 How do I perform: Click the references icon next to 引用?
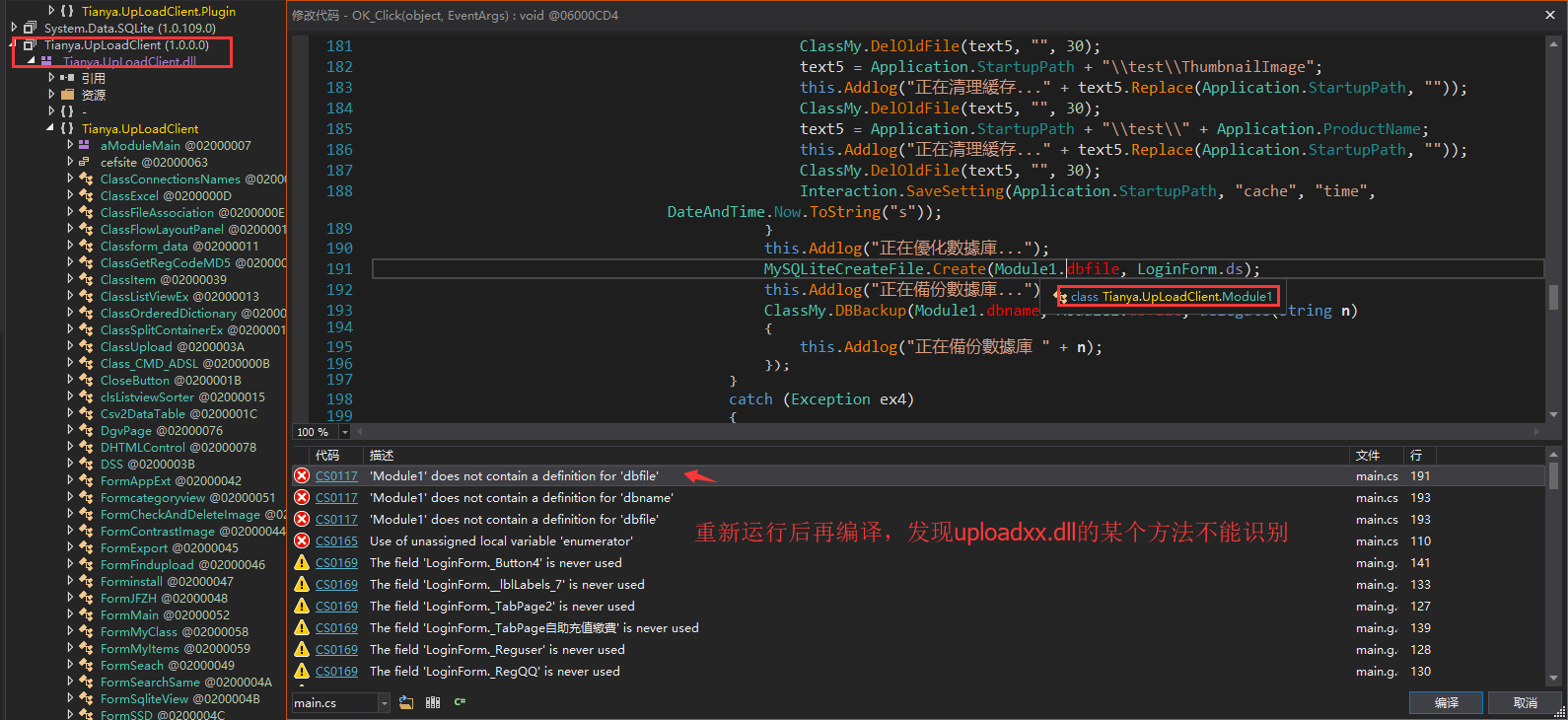click(x=67, y=78)
